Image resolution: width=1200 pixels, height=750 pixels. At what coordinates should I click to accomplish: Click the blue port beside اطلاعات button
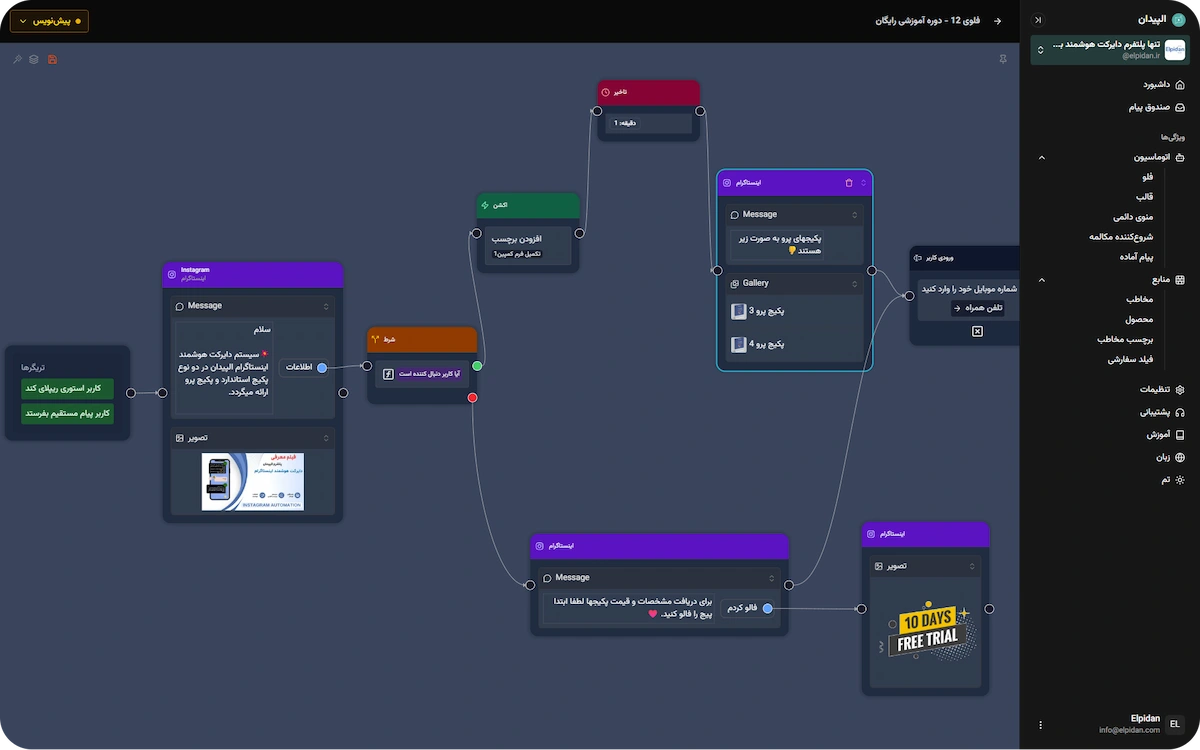click(x=322, y=368)
